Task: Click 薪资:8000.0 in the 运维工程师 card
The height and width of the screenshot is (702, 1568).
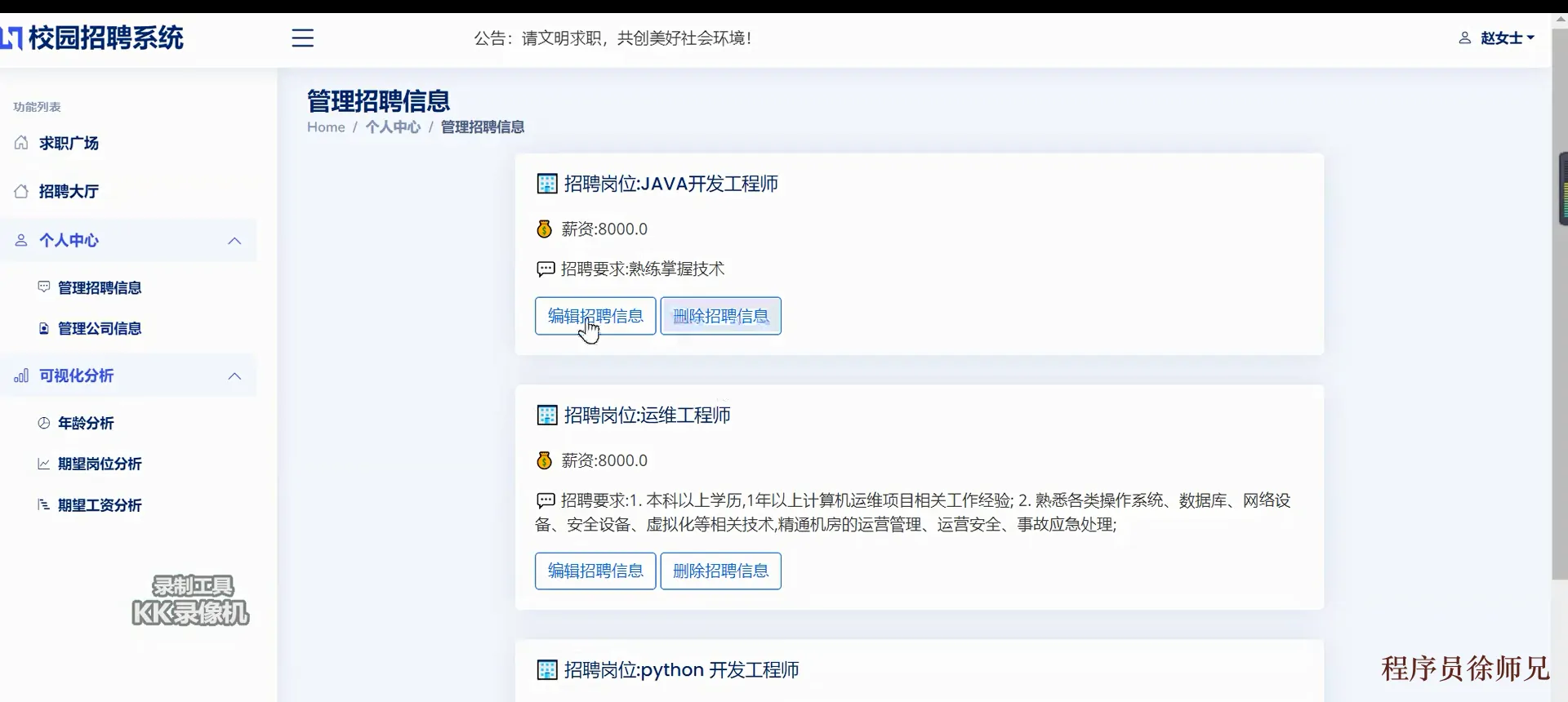Action: [x=604, y=461]
